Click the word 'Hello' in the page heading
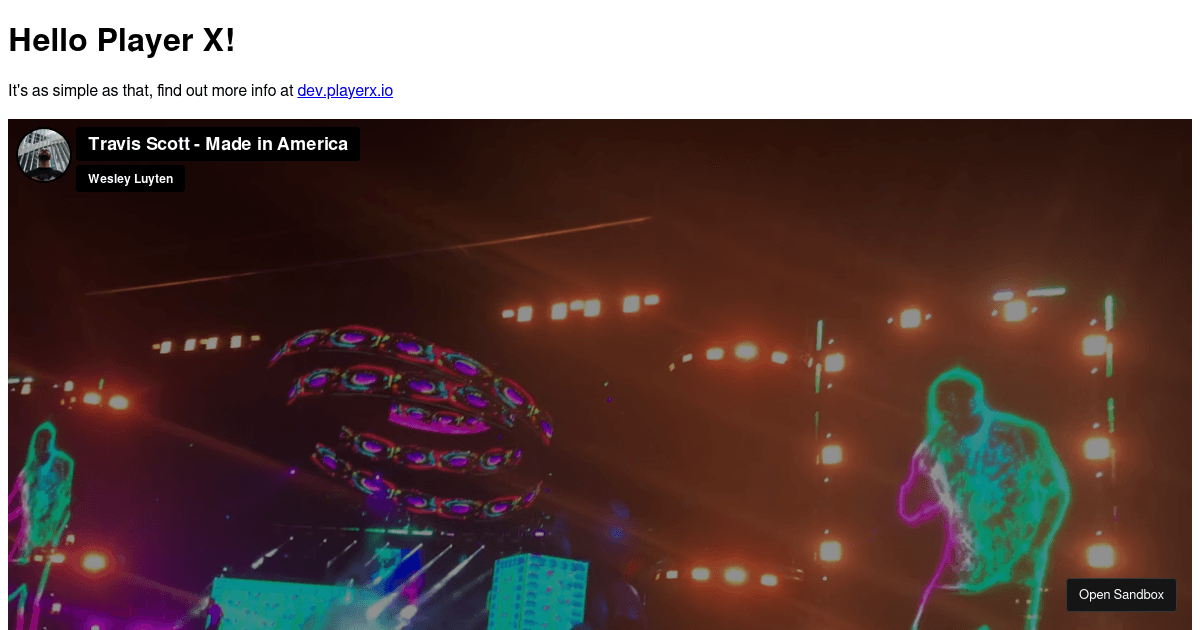Screen dimensions: 1200x630 pyautogui.click(x=48, y=40)
